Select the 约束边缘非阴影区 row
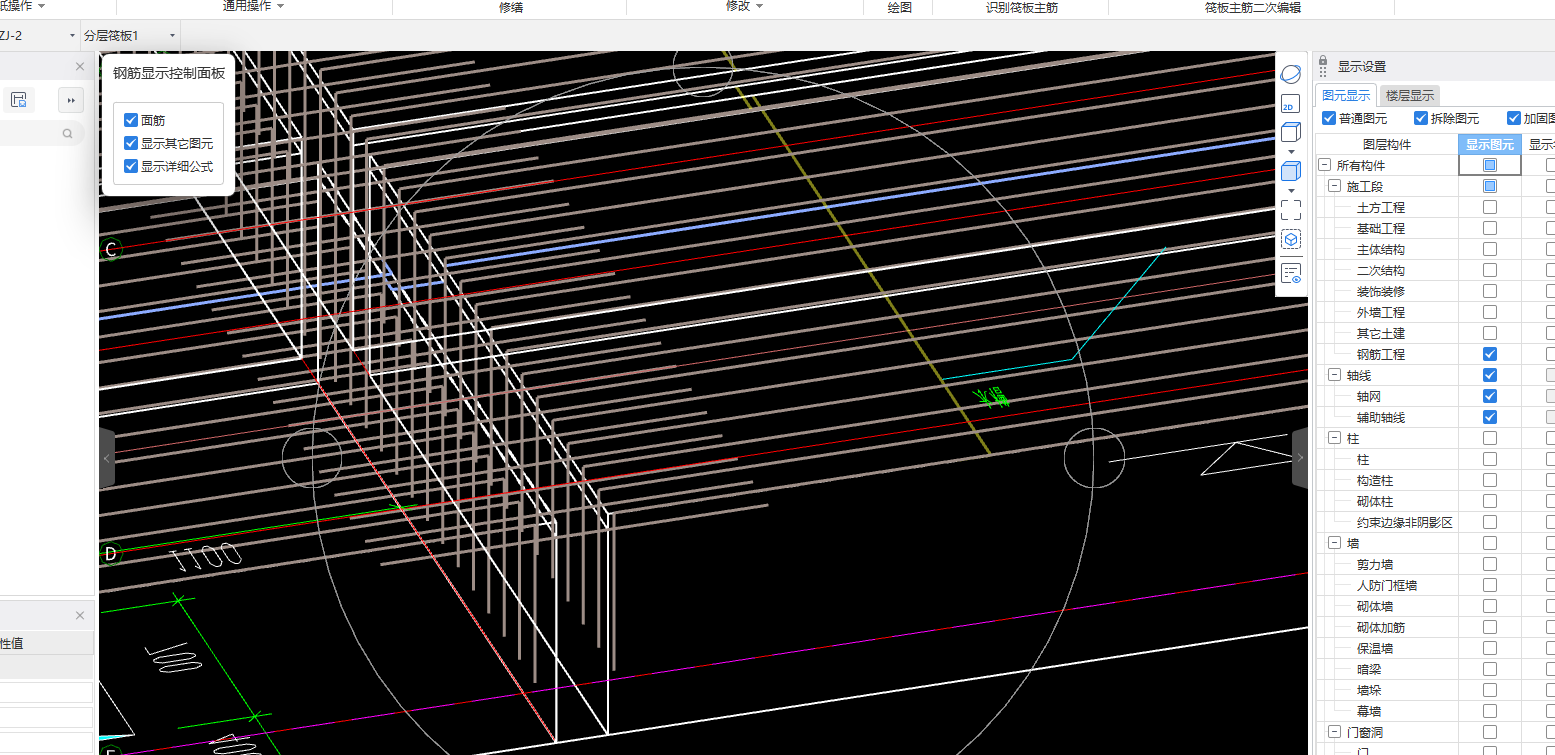 [x=1404, y=522]
